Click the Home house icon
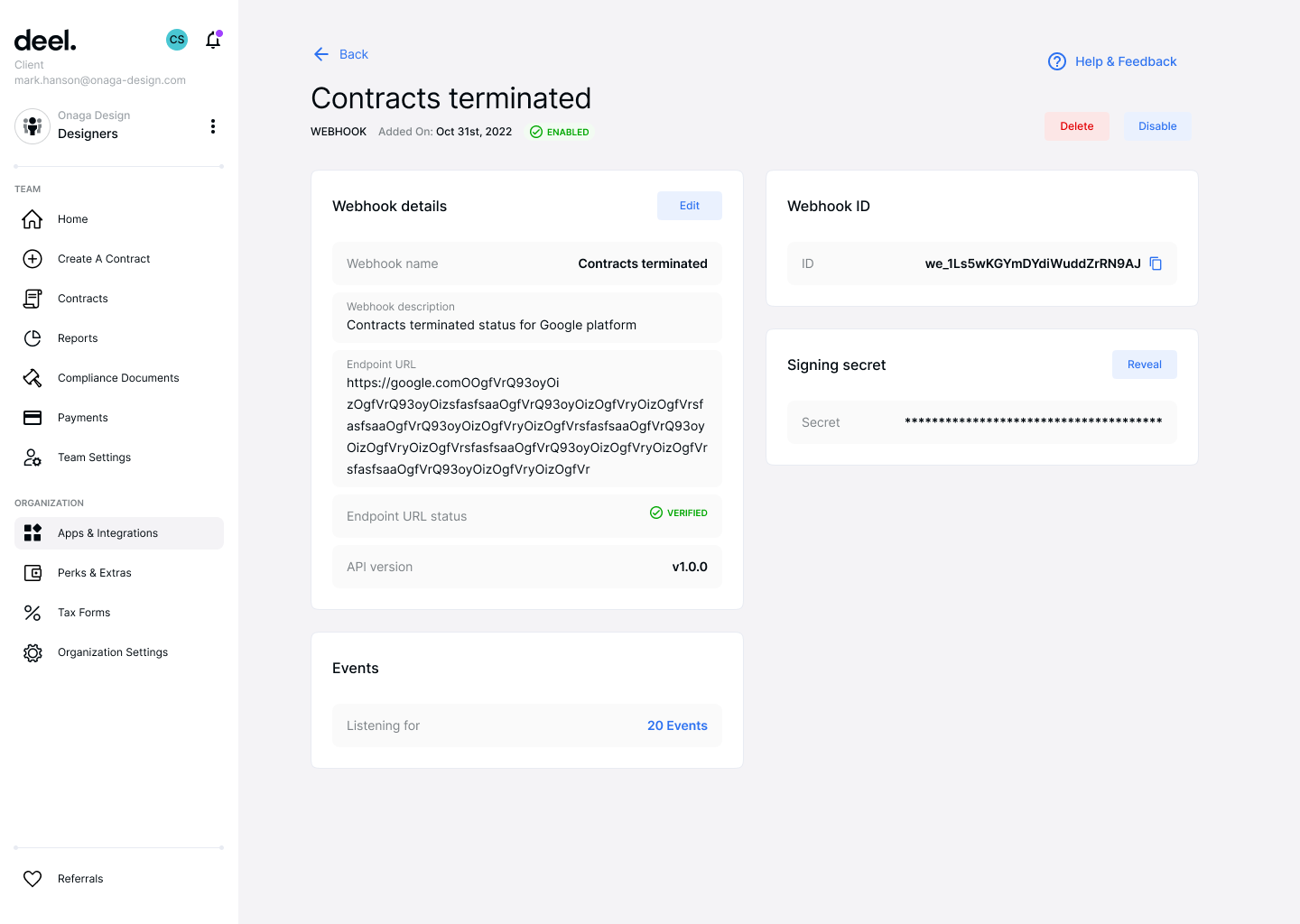The height and width of the screenshot is (924, 1300). 32,219
